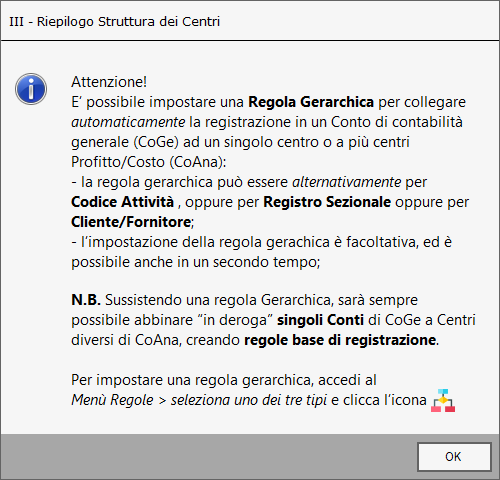The width and height of the screenshot is (500, 480).
Task: Click the bold 'singoli Conti' text
Action: click(x=320, y=320)
